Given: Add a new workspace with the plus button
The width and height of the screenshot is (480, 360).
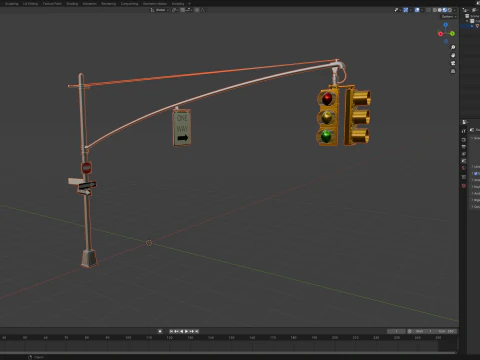Looking at the screenshot, I should click(x=189, y=4).
